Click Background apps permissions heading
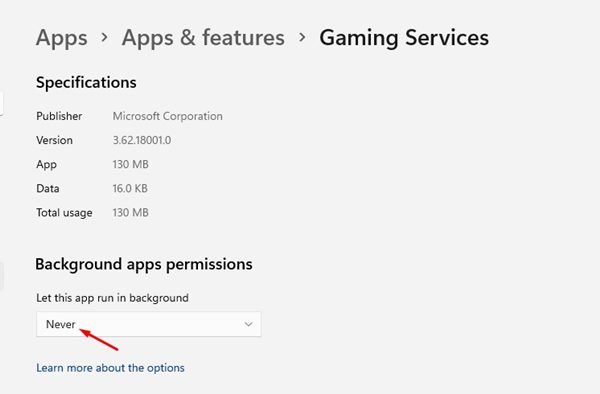 click(x=144, y=264)
